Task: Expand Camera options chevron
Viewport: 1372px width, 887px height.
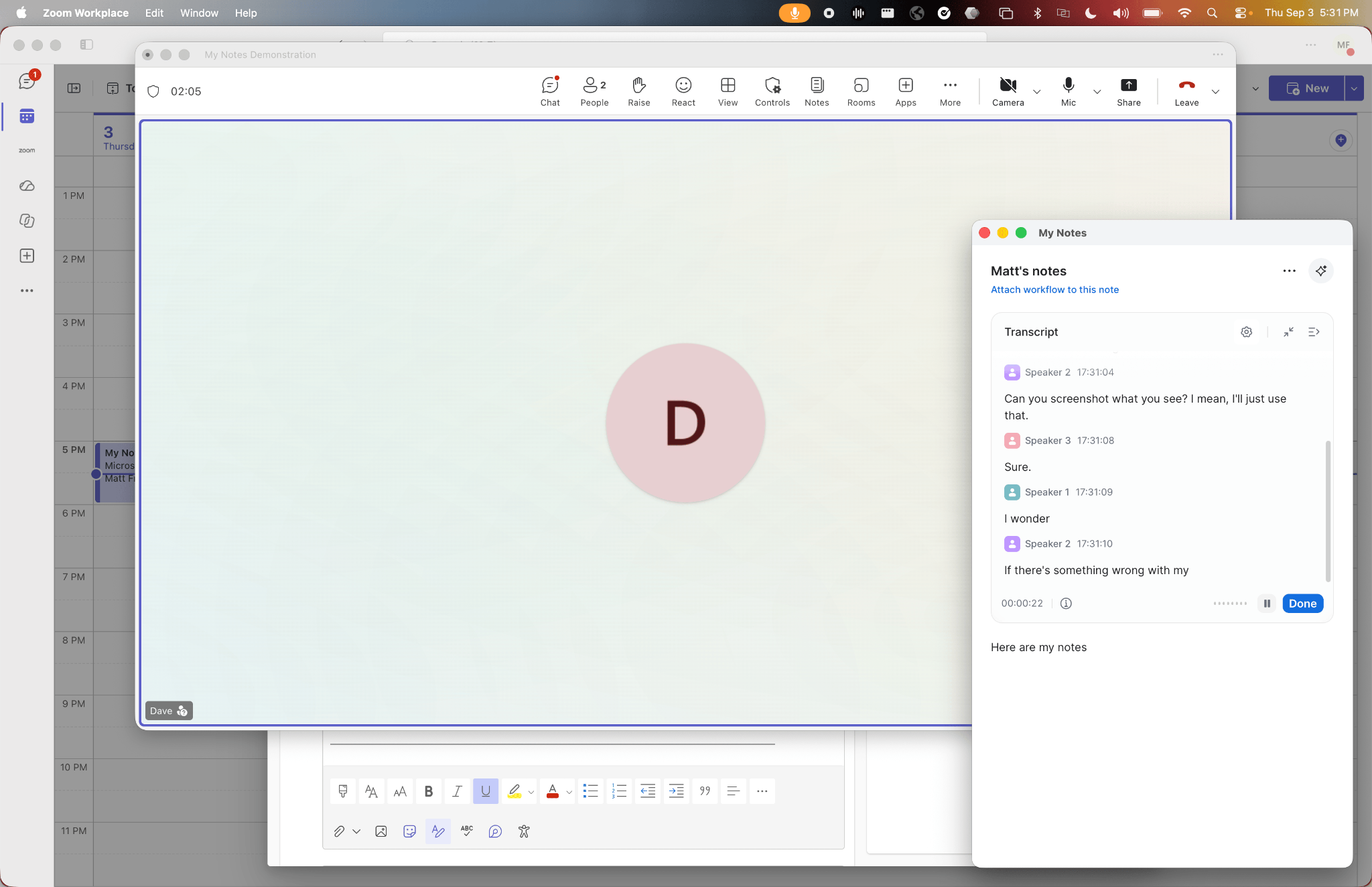Action: (x=1036, y=91)
